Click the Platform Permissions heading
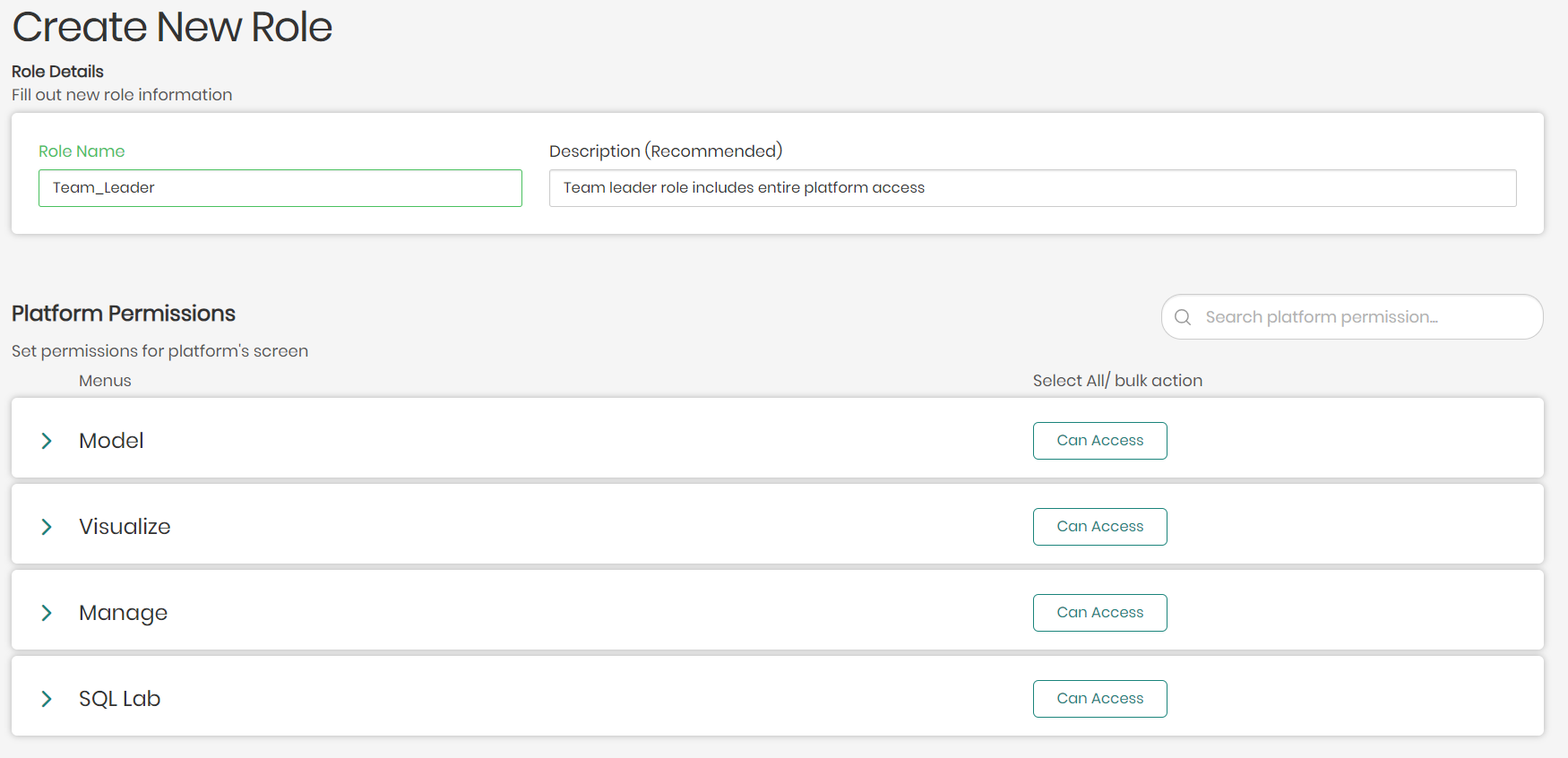Viewport: 1568px width, 758px height. [124, 314]
